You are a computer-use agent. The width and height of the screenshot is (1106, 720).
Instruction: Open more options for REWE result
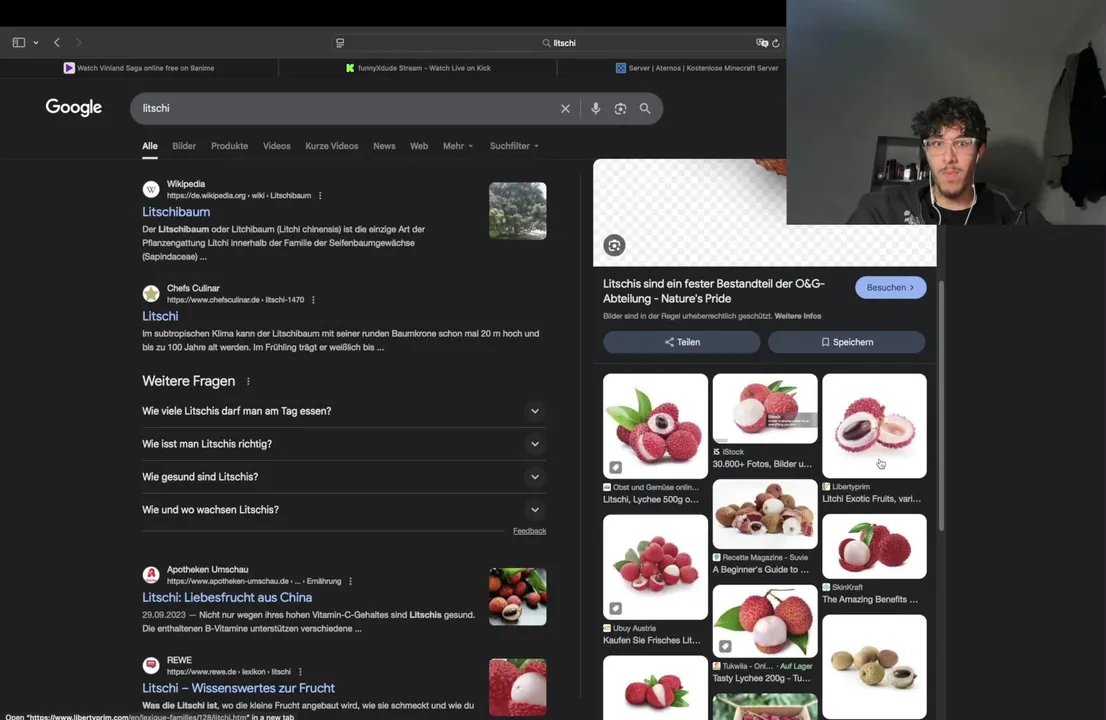[300, 671]
